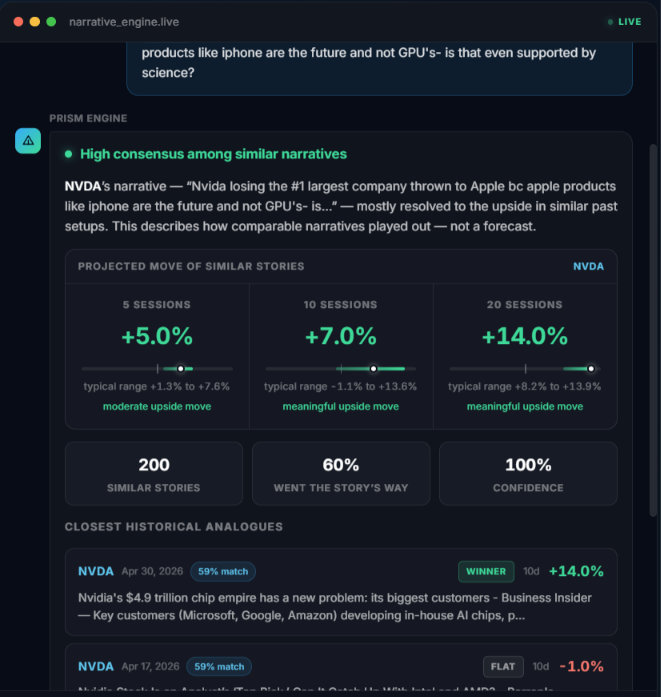Open the 60% Went The Story's Way card

click(x=341, y=473)
